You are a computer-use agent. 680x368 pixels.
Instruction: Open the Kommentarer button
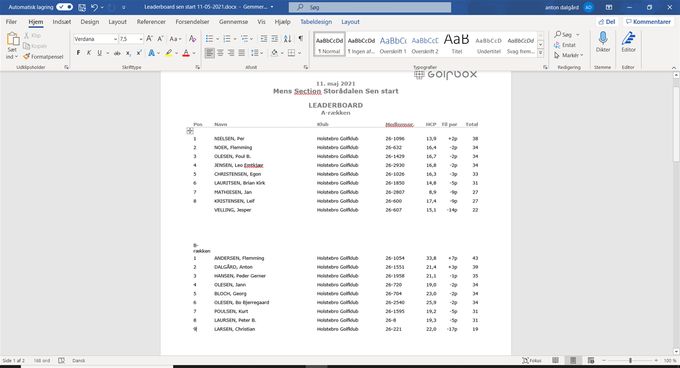[648, 22]
